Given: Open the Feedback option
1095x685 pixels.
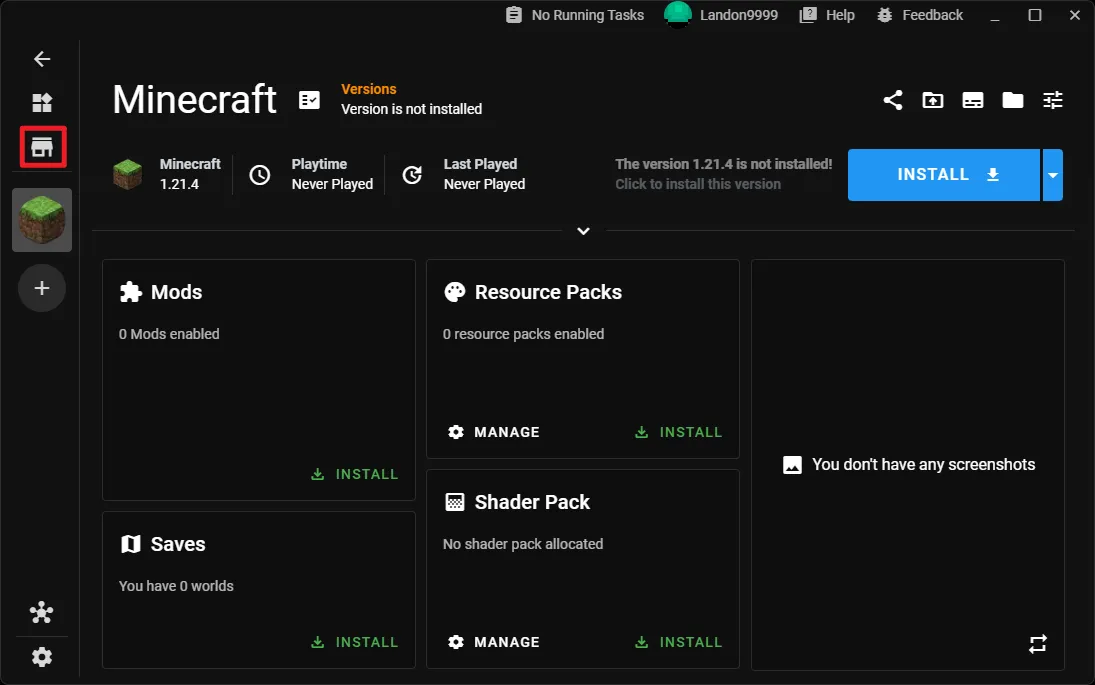Looking at the screenshot, I should click(x=920, y=15).
